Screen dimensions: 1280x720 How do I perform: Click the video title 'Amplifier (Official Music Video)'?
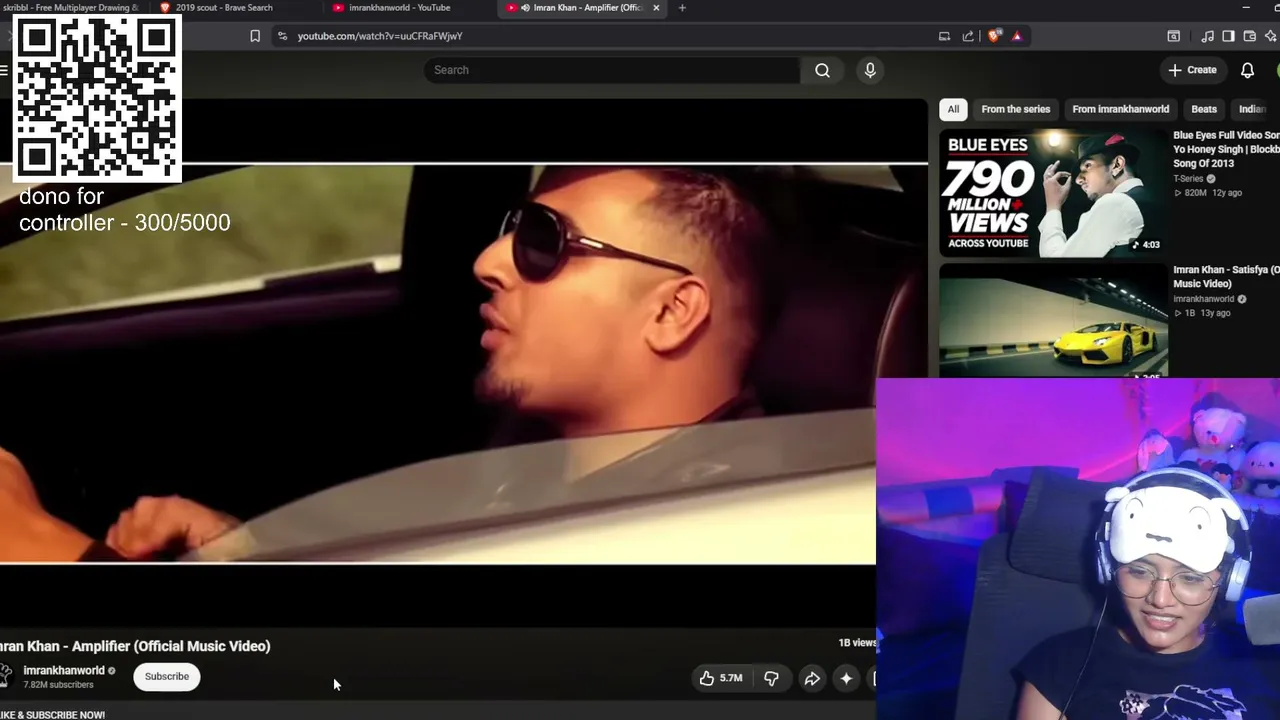171,646
